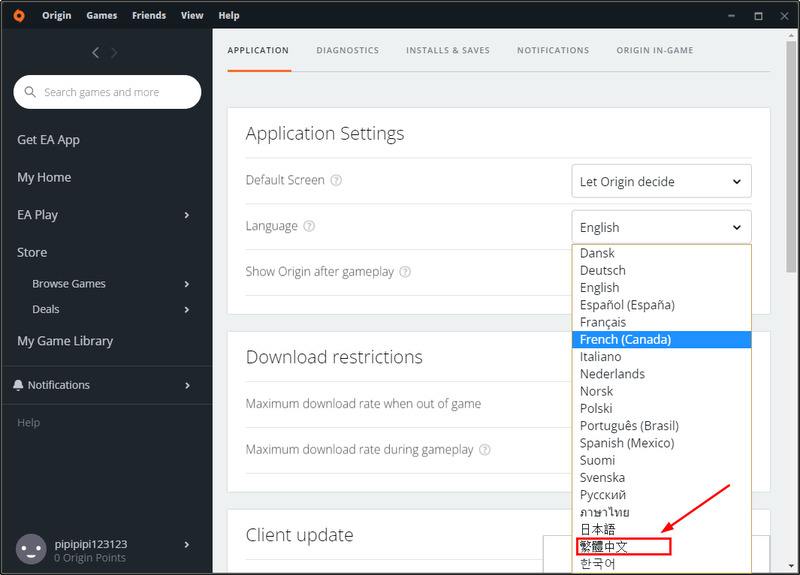Click the vertical scrollbar thumb
This screenshot has width=800, height=575.
pos(791,157)
